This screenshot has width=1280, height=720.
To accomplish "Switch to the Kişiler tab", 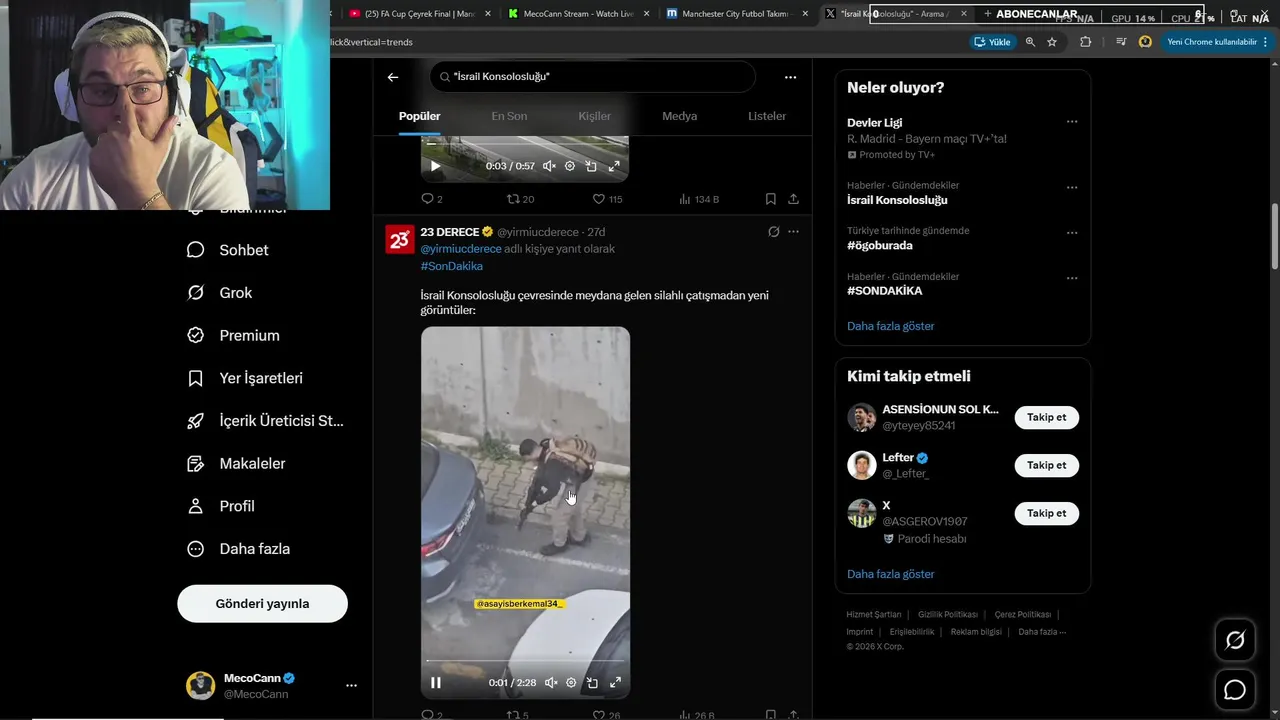I will pyautogui.click(x=594, y=116).
